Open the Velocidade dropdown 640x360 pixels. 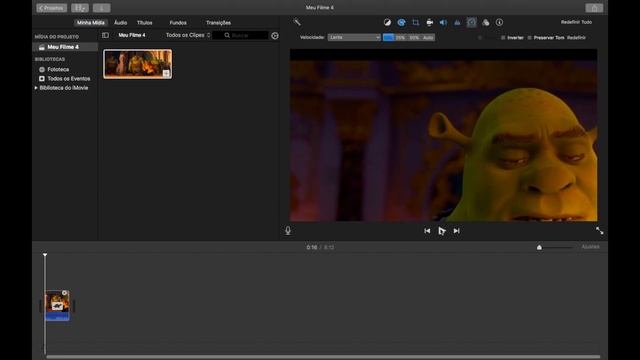(354, 38)
